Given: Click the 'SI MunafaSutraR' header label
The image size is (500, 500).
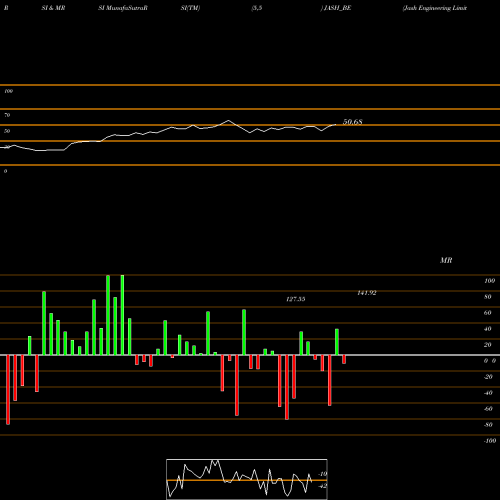Looking at the screenshot, I should tap(123, 8).
